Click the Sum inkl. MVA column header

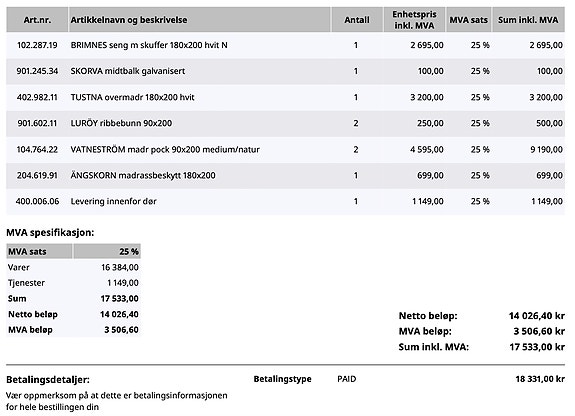tap(528, 20)
